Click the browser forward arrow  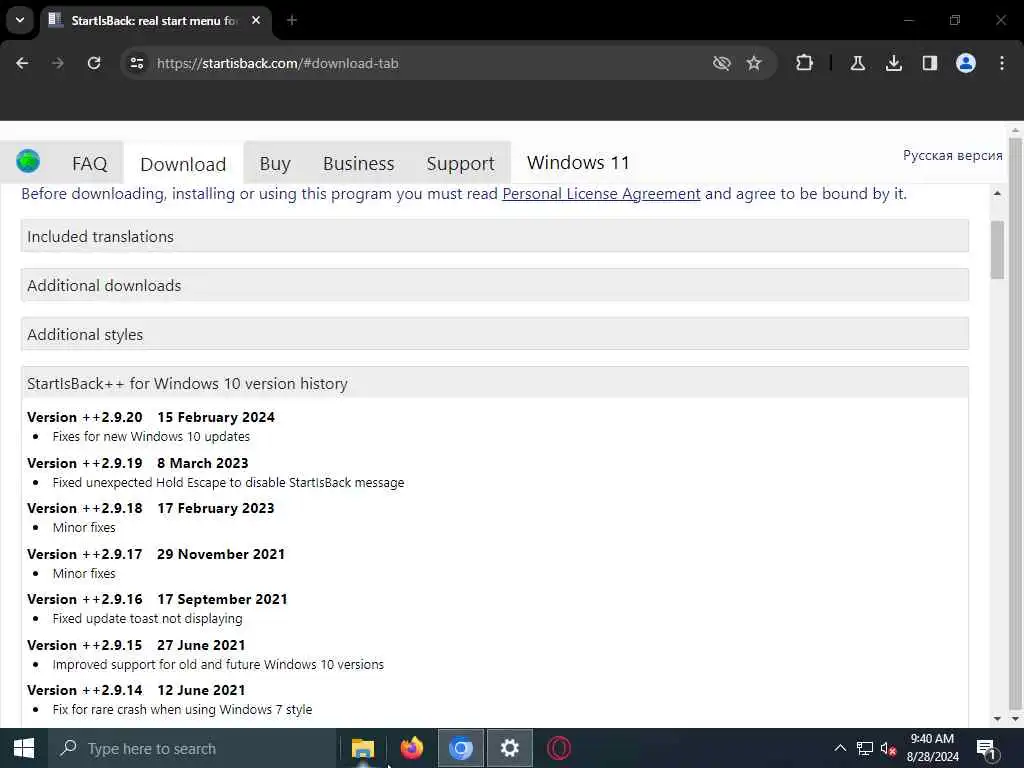click(58, 63)
